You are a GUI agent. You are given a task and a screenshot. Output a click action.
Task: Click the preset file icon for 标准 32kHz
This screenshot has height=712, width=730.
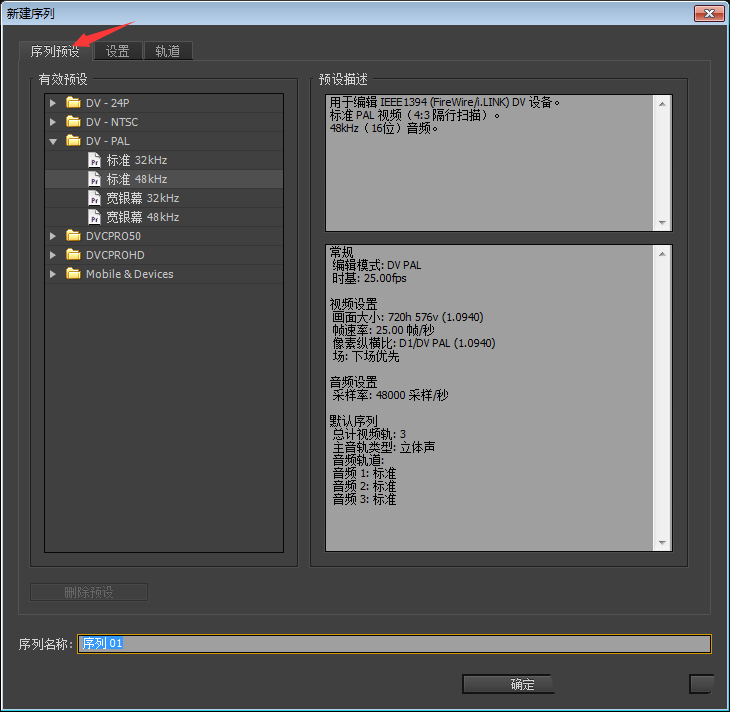[95, 160]
